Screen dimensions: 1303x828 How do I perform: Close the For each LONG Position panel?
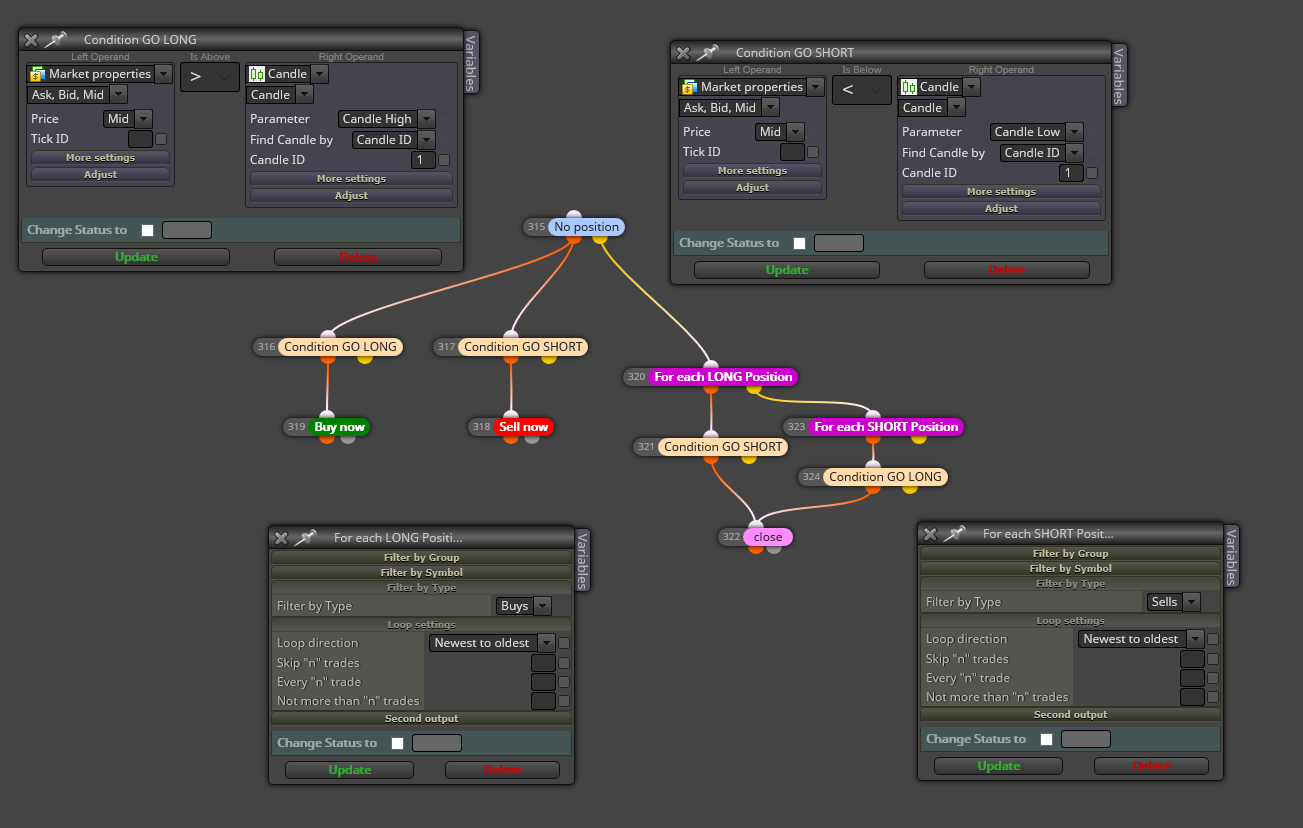tap(281, 538)
